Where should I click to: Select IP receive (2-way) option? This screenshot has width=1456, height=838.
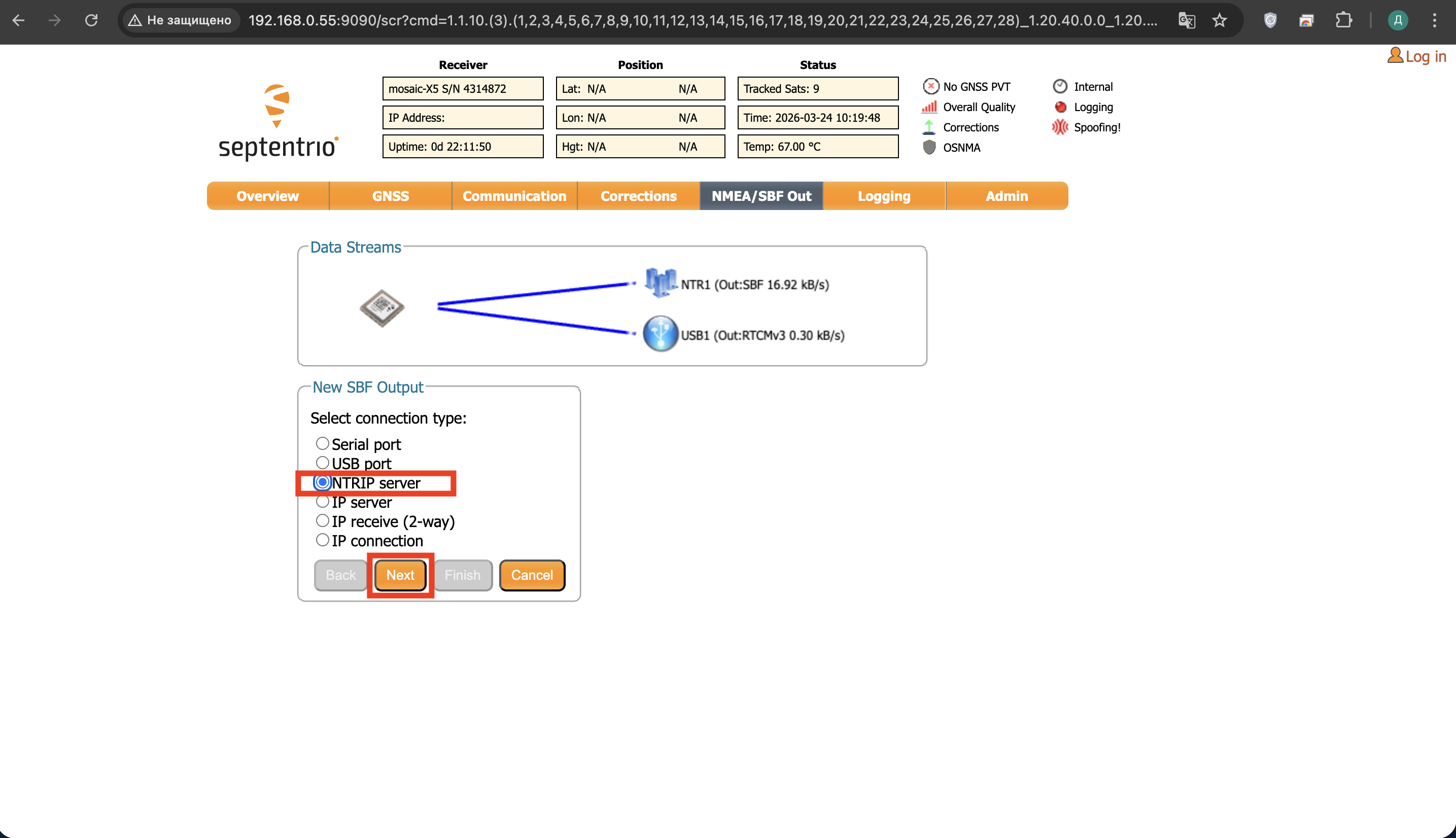pos(322,521)
